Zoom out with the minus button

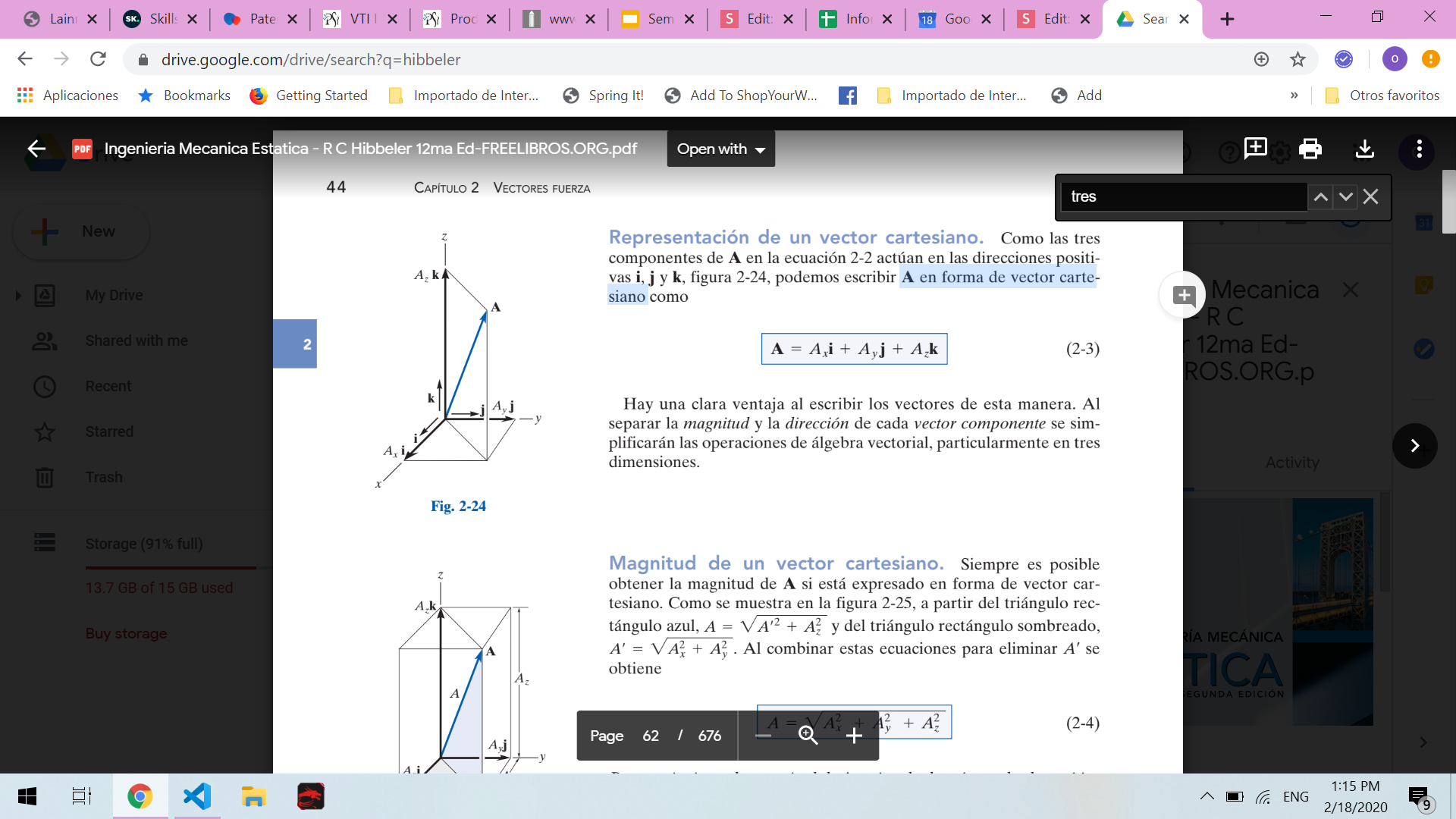tap(764, 736)
